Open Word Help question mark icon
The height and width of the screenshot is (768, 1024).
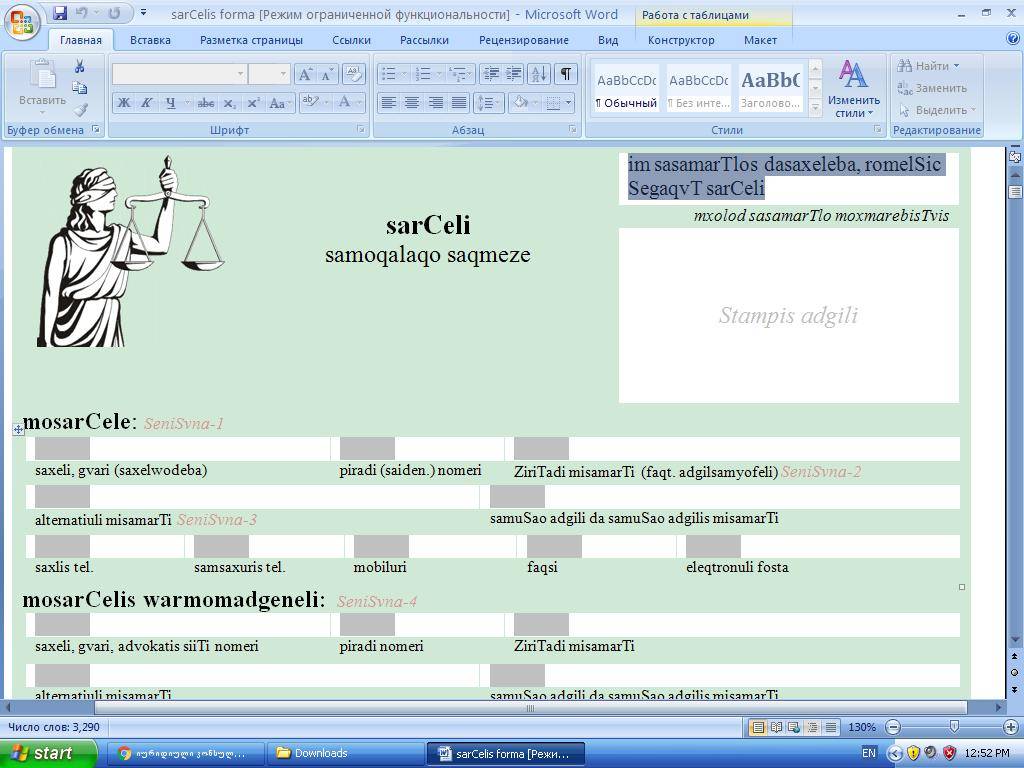tap(1013, 39)
